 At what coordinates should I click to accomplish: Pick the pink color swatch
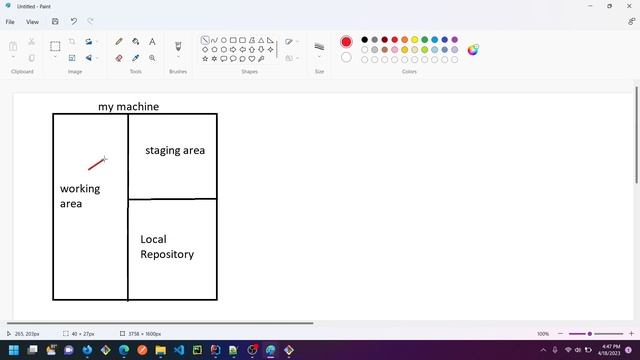pos(395,49)
